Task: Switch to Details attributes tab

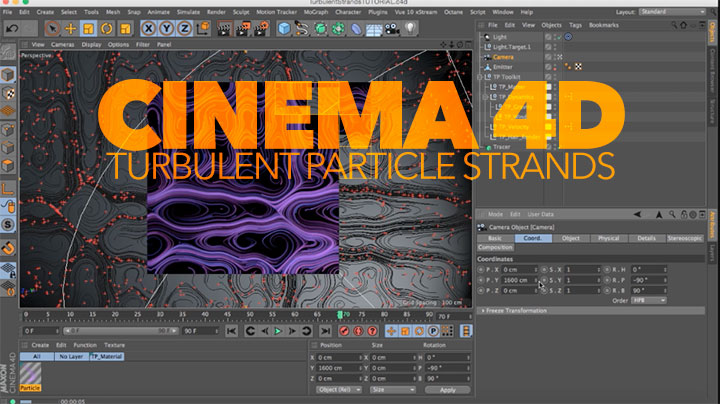Action: [x=647, y=238]
